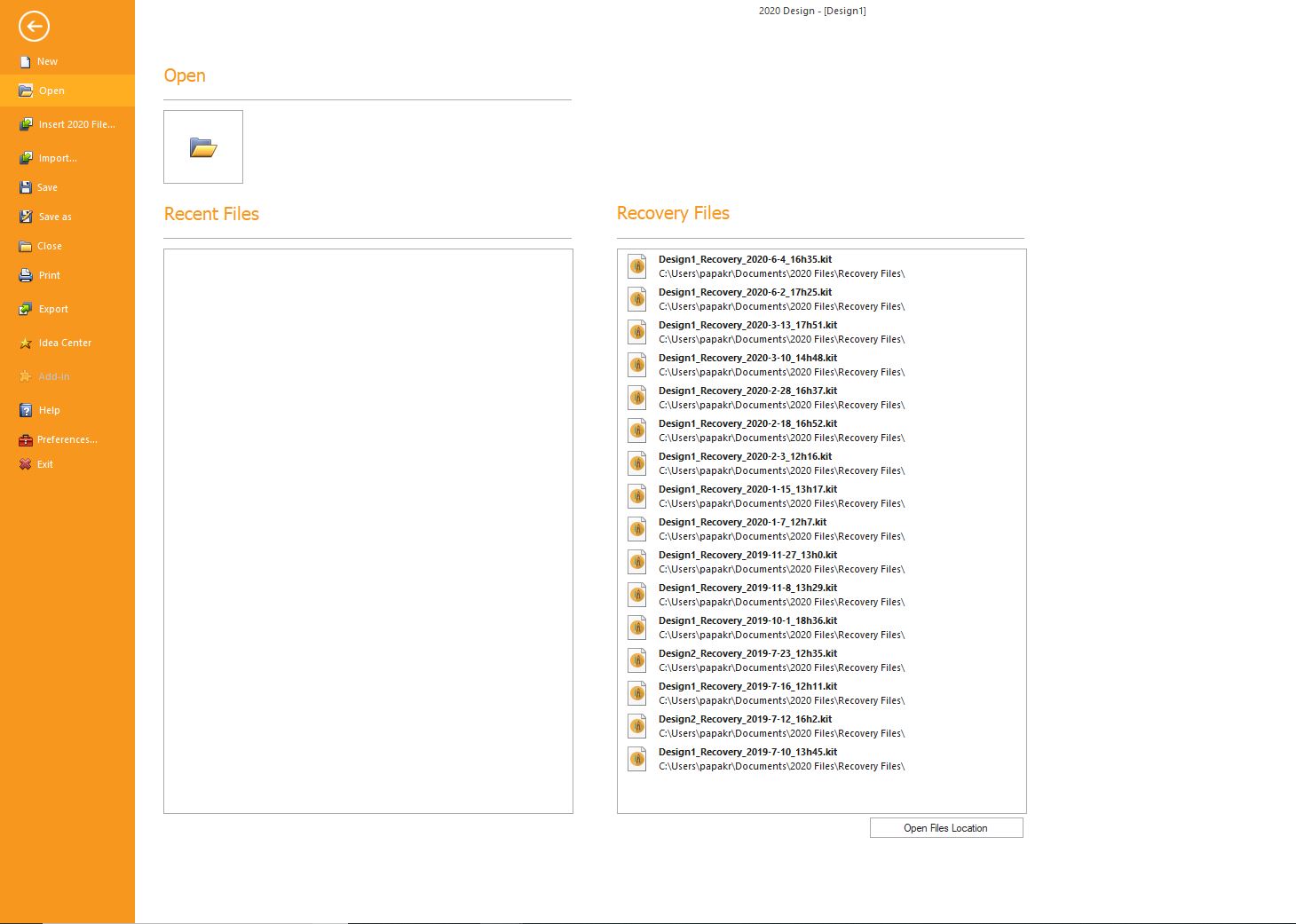Click the red Exit cross icon
This screenshot has width=1296, height=924.
pyautogui.click(x=26, y=464)
